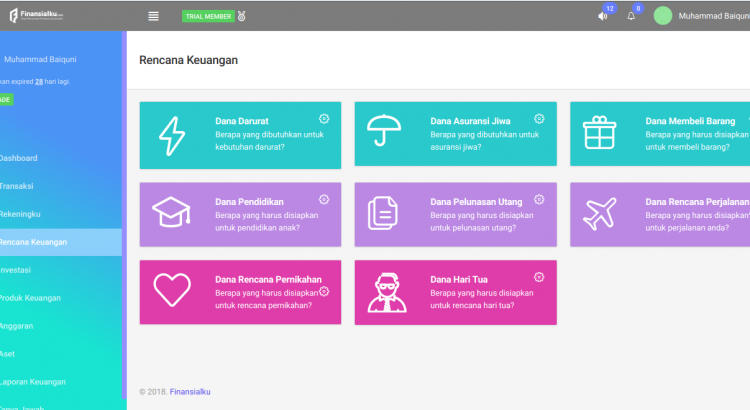This screenshot has height=410, width=750.
Task: Click the Dana Rencana Pernikahan title
Action: point(268,279)
